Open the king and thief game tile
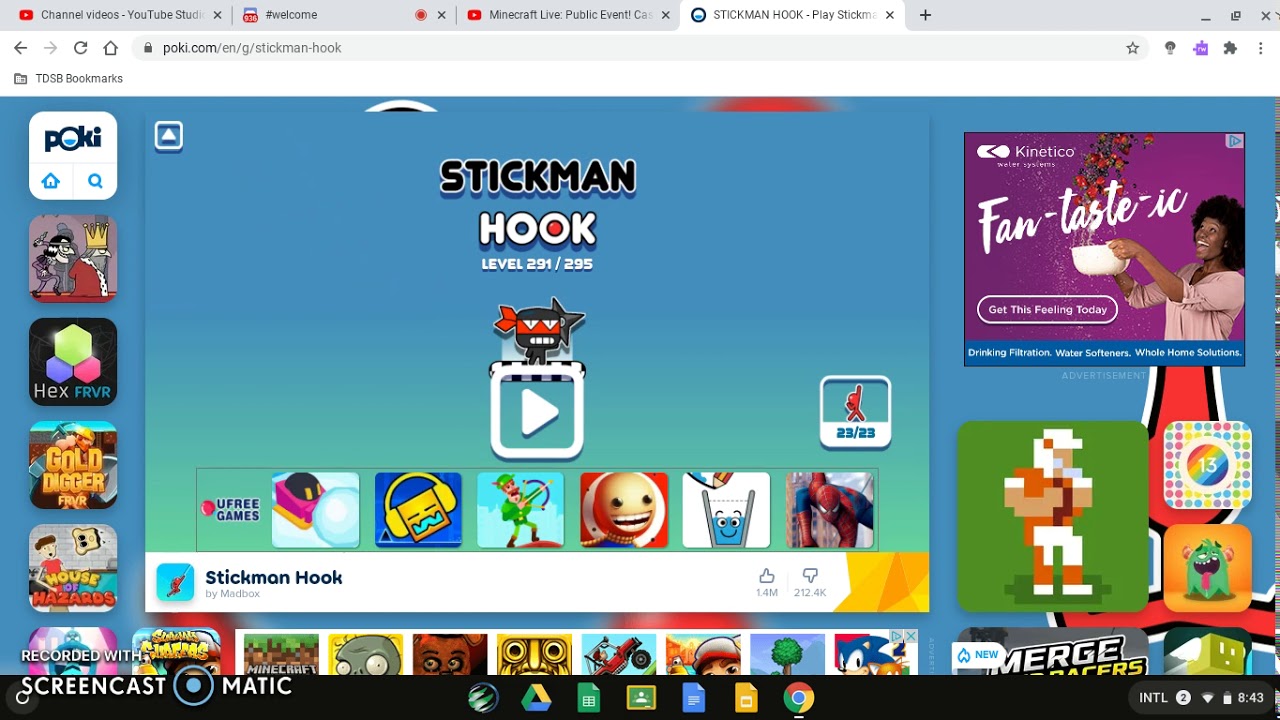1280x720 pixels. 73,258
